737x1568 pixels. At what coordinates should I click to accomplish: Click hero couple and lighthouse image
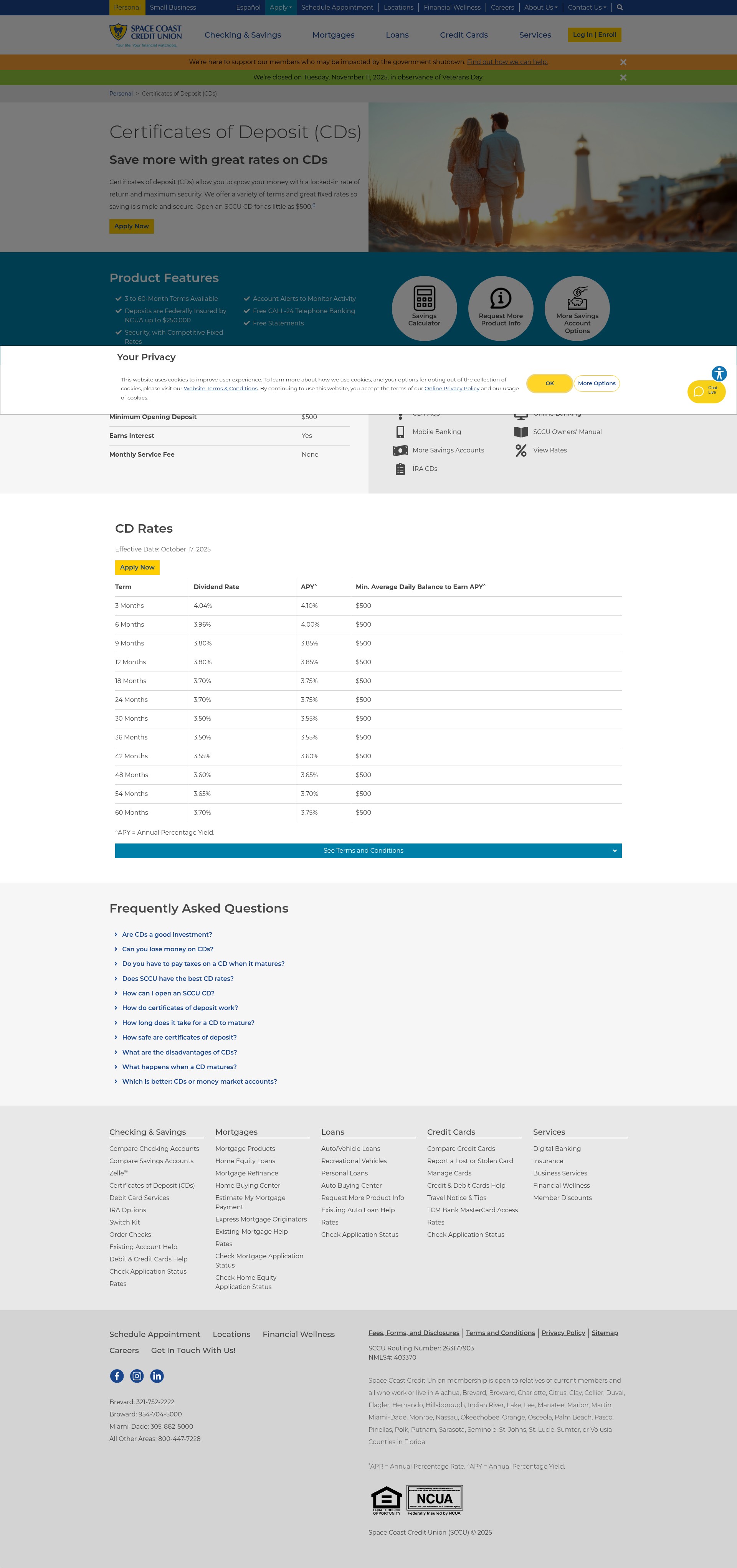(x=552, y=177)
